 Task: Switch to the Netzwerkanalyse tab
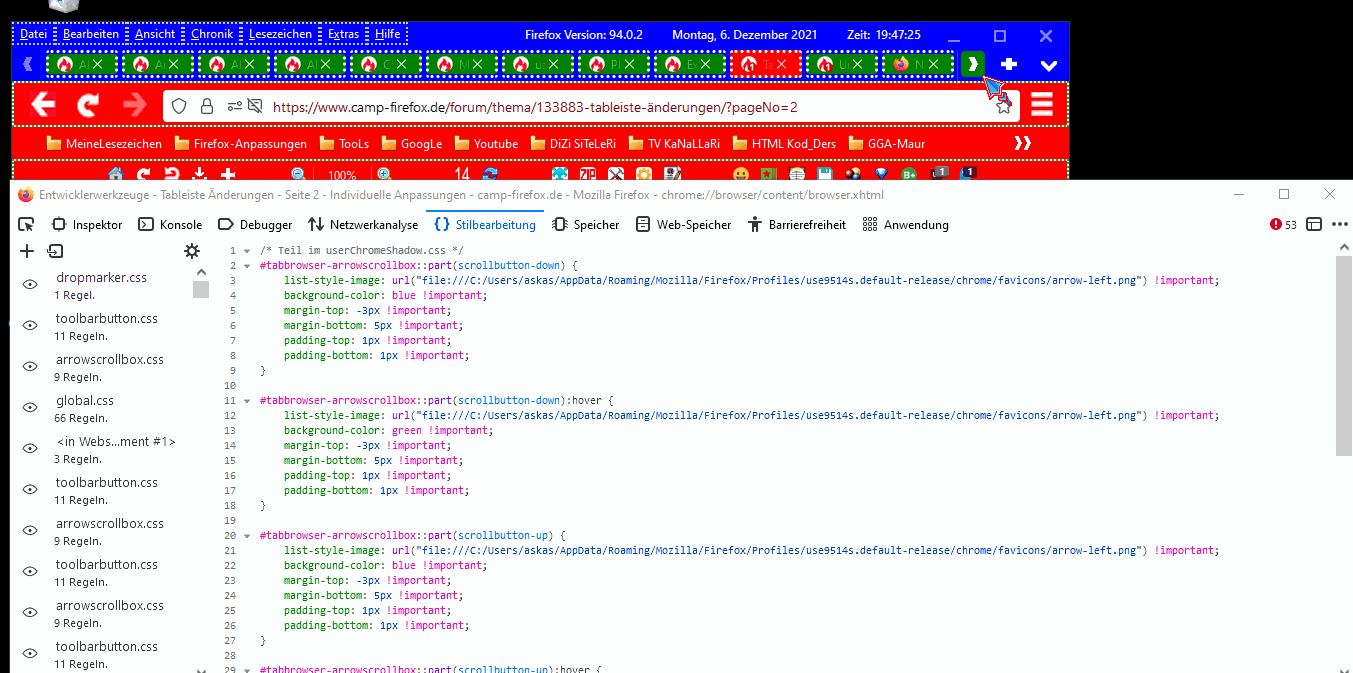pyautogui.click(x=363, y=225)
